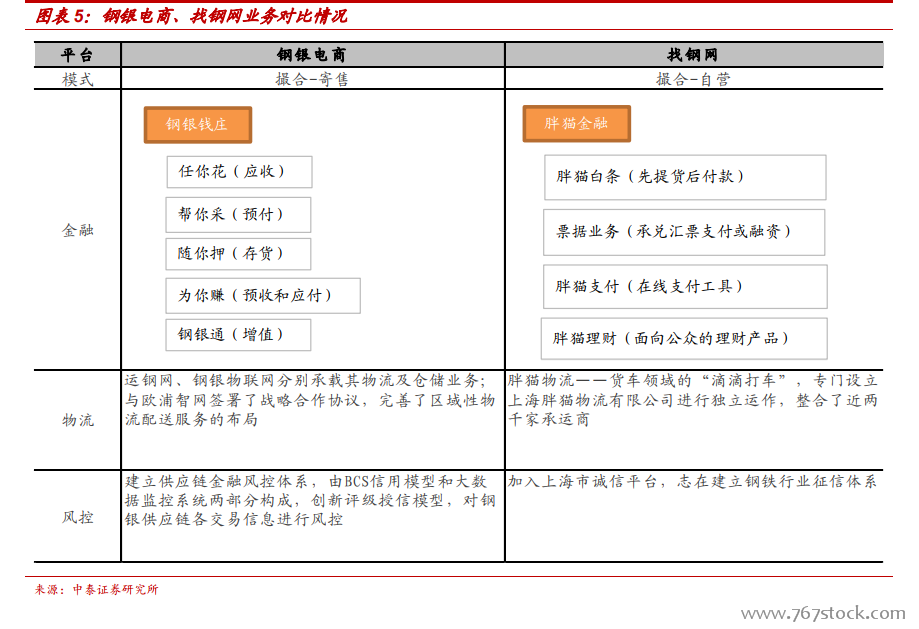Click the '胖猫支付（在线支付工具）' box
919x629 pixels.
tap(685, 287)
